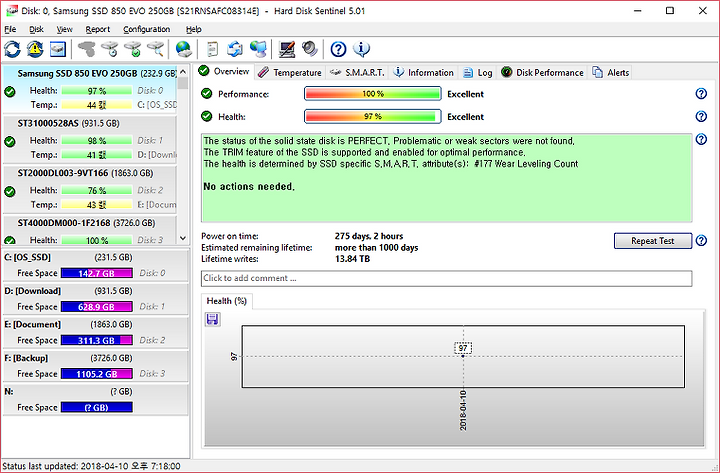The width and height of the screenshot is (720, 473).
Task: Open the Report menu
Action: pyautogui.click(x=97, y=29)
